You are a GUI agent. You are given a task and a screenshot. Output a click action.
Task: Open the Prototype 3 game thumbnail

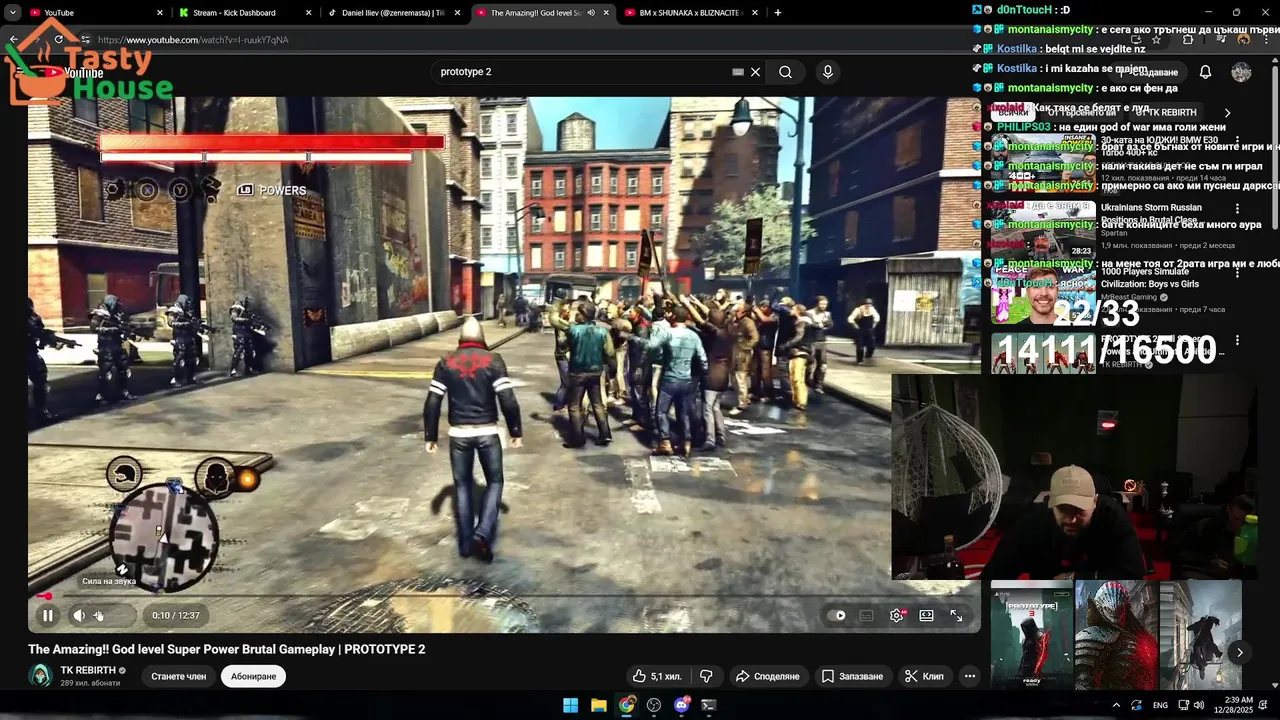tap(1031, 635)
